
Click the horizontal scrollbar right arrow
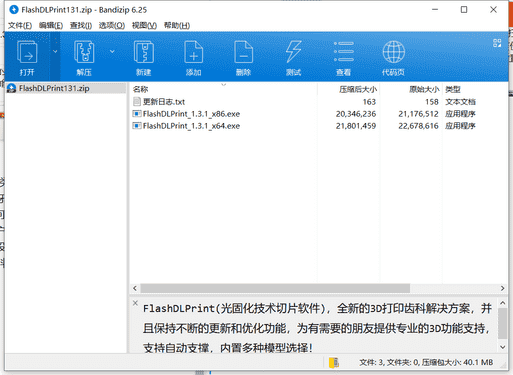point(502,288)
